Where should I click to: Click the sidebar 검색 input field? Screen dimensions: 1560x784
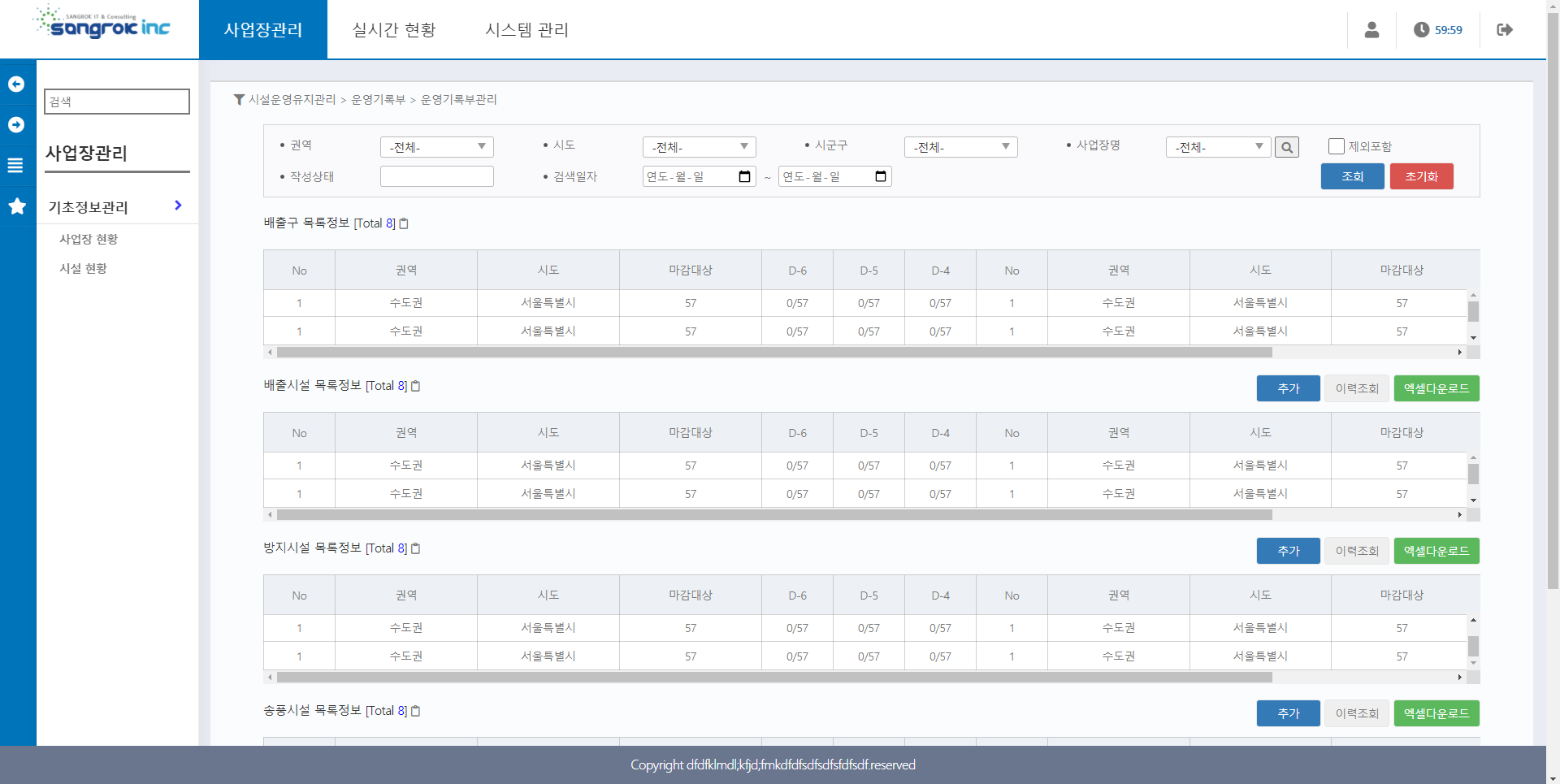pos(117,102)
